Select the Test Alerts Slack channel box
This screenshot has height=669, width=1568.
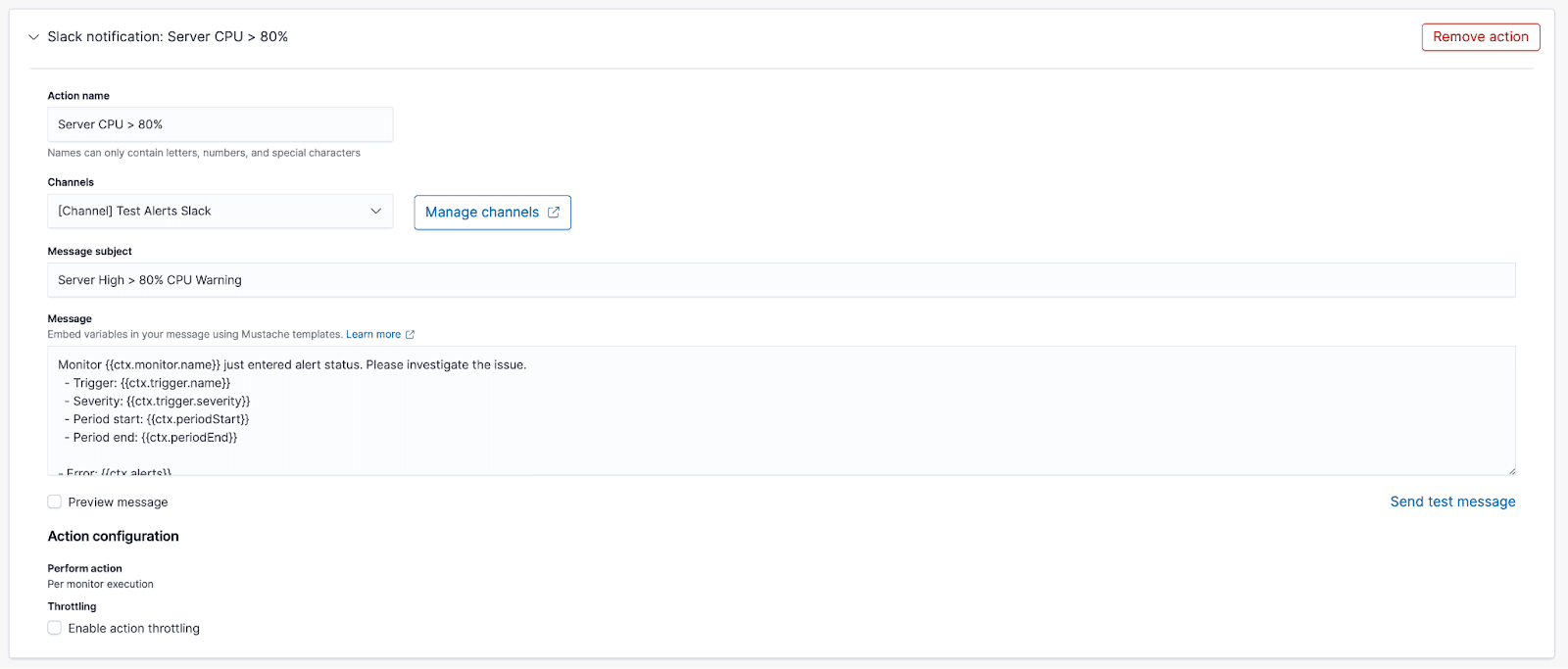[x=206, y=212]
